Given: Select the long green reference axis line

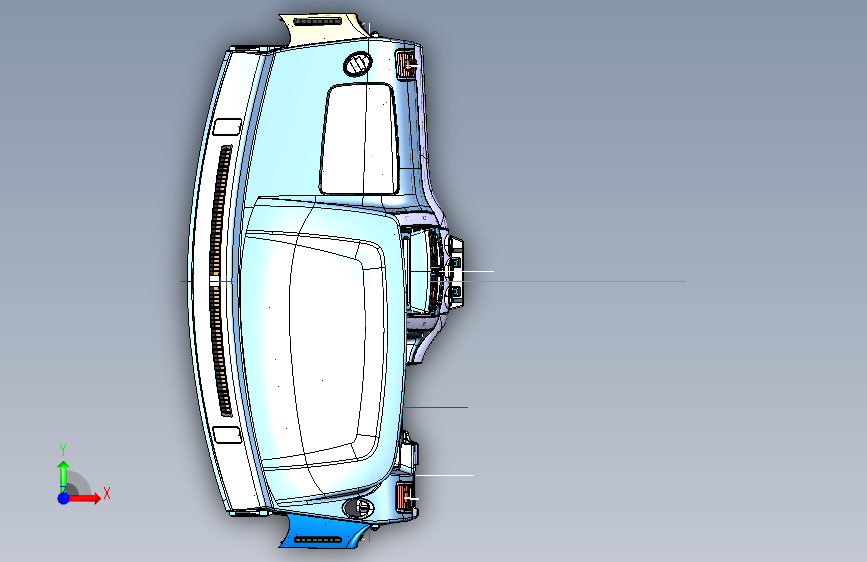Looking at the screenshot, I should pos(557,282).
